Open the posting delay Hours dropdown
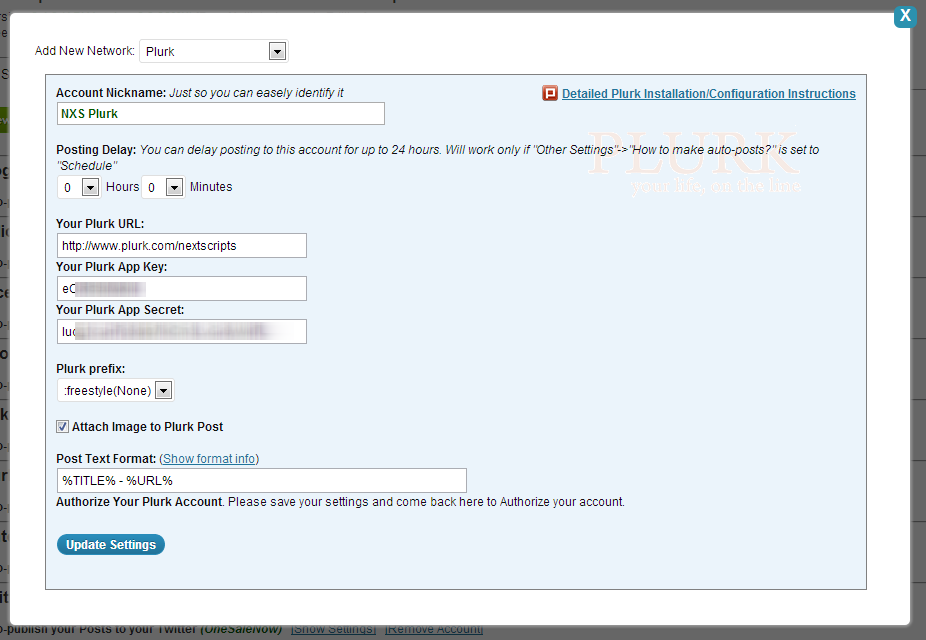The height and width of the screenshot is (640, 926). (x=80, y=187)
